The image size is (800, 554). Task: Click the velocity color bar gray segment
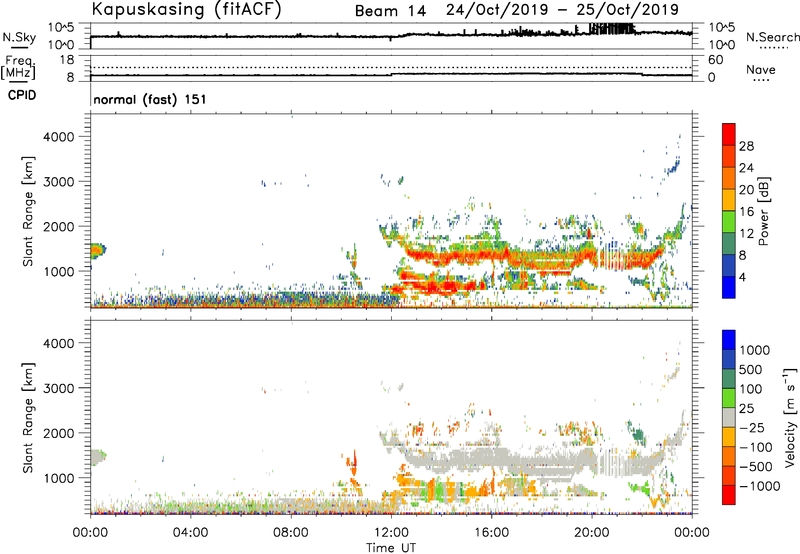pos(729,418)
